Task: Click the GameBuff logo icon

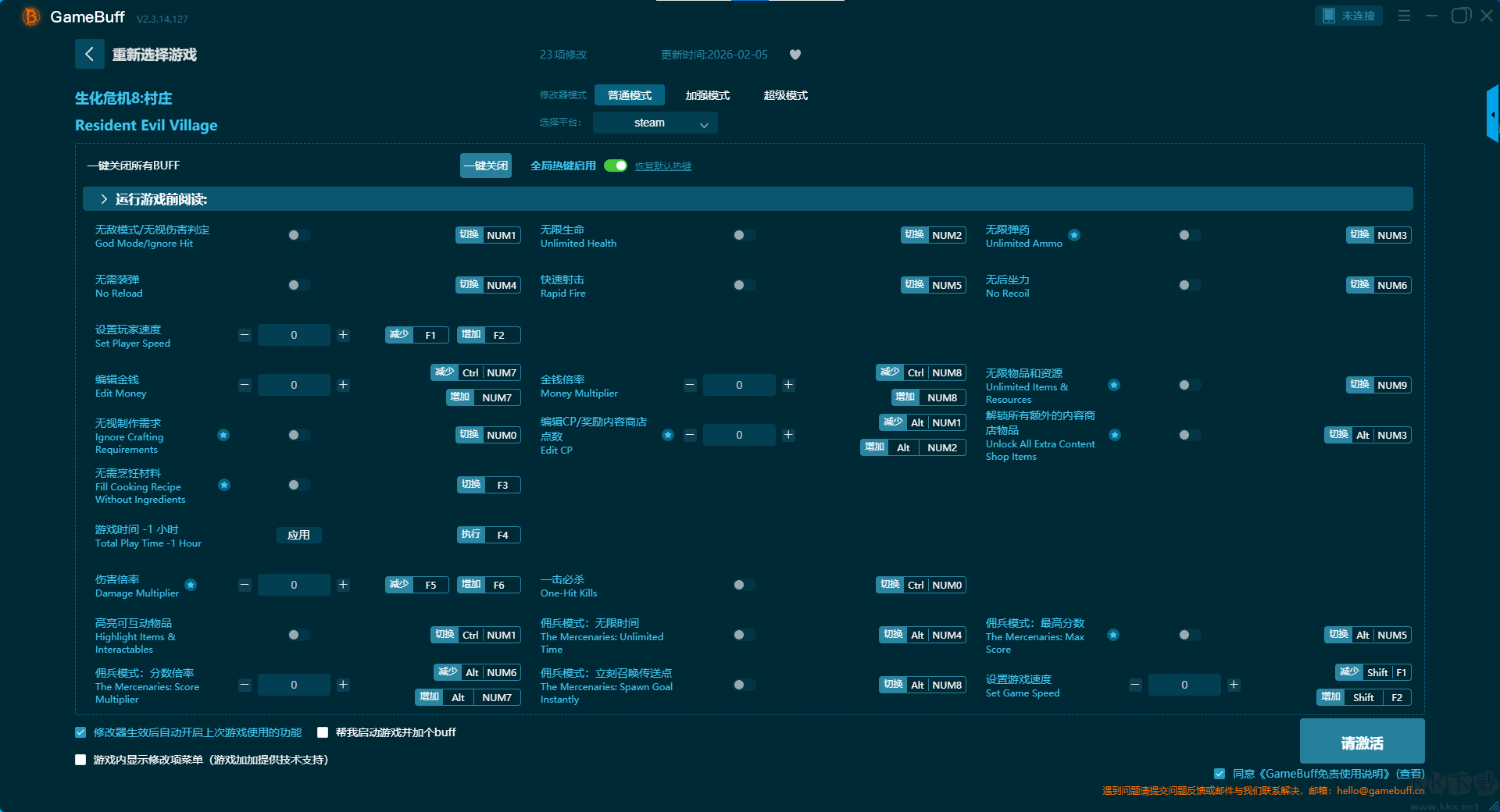Action: click(31, 16)
